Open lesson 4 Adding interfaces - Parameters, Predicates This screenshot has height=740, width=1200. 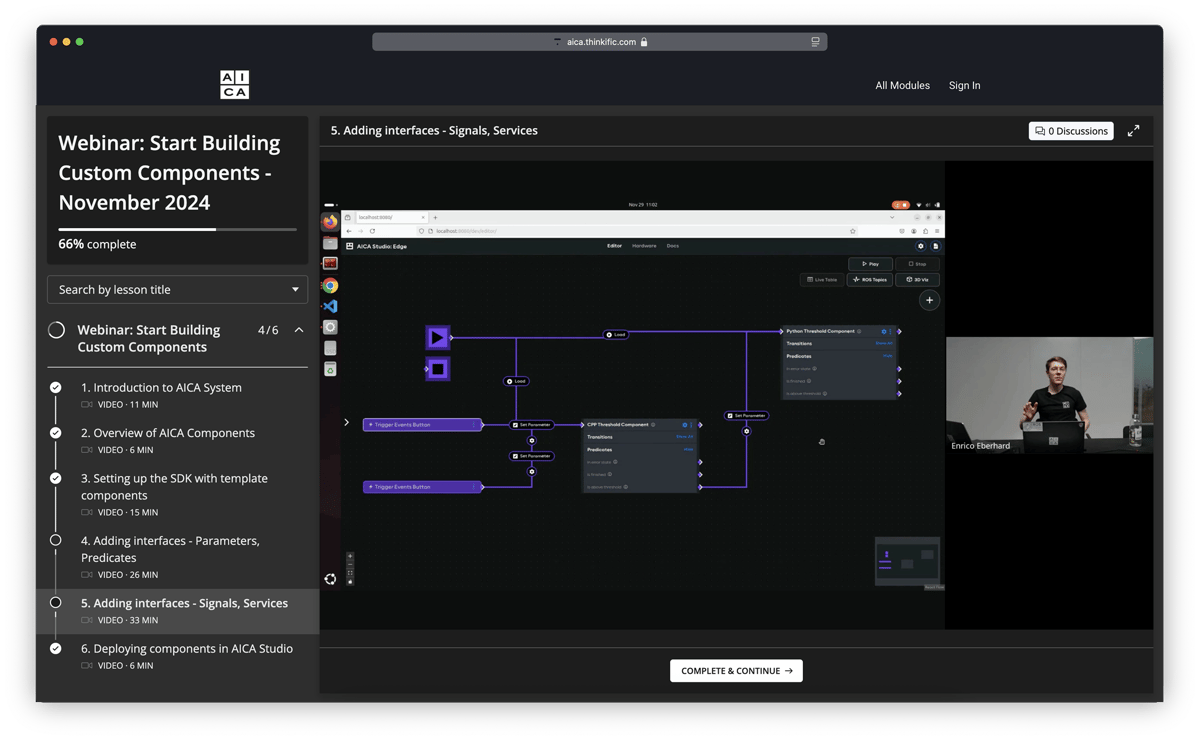click(x=170, y=549)
